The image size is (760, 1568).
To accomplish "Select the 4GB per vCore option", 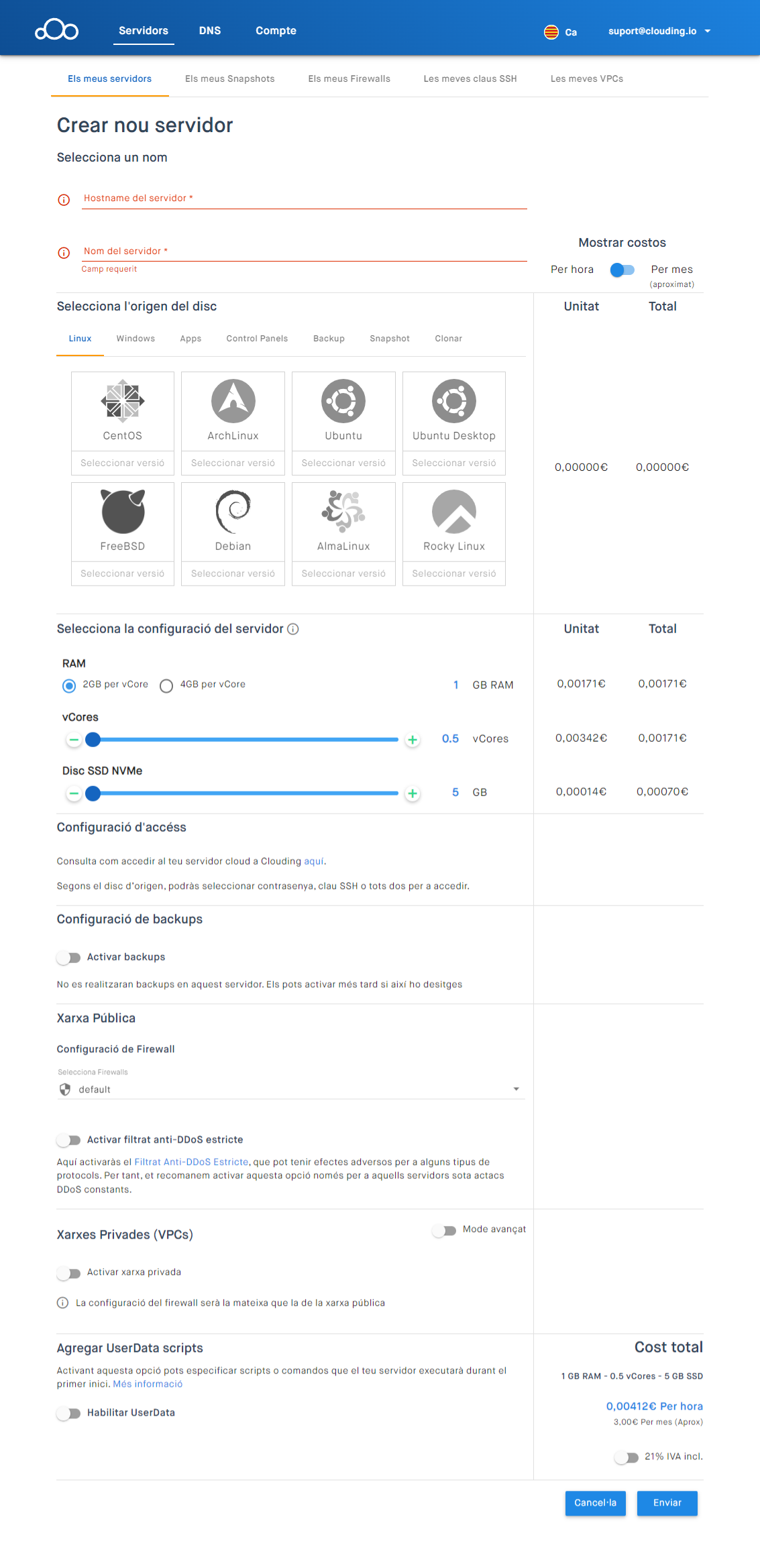I will 166,685.
